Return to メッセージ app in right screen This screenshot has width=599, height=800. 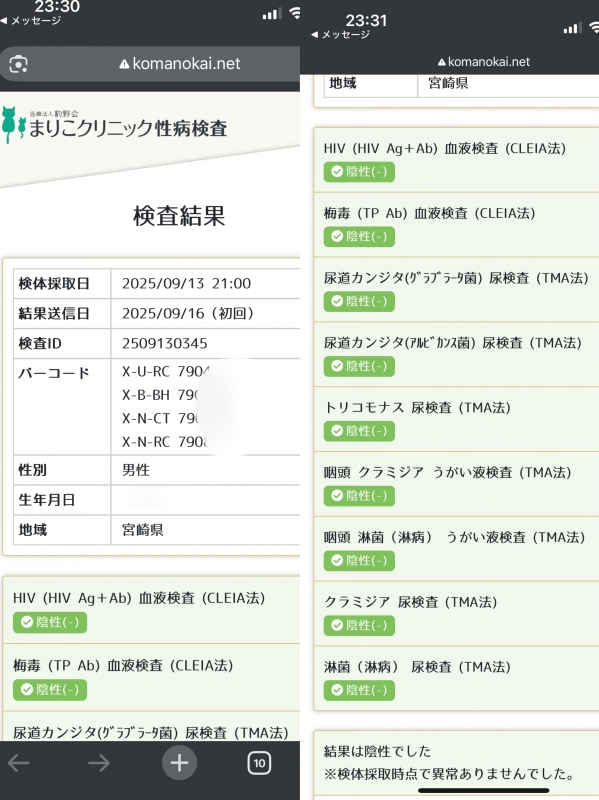(x=341, y=35)
